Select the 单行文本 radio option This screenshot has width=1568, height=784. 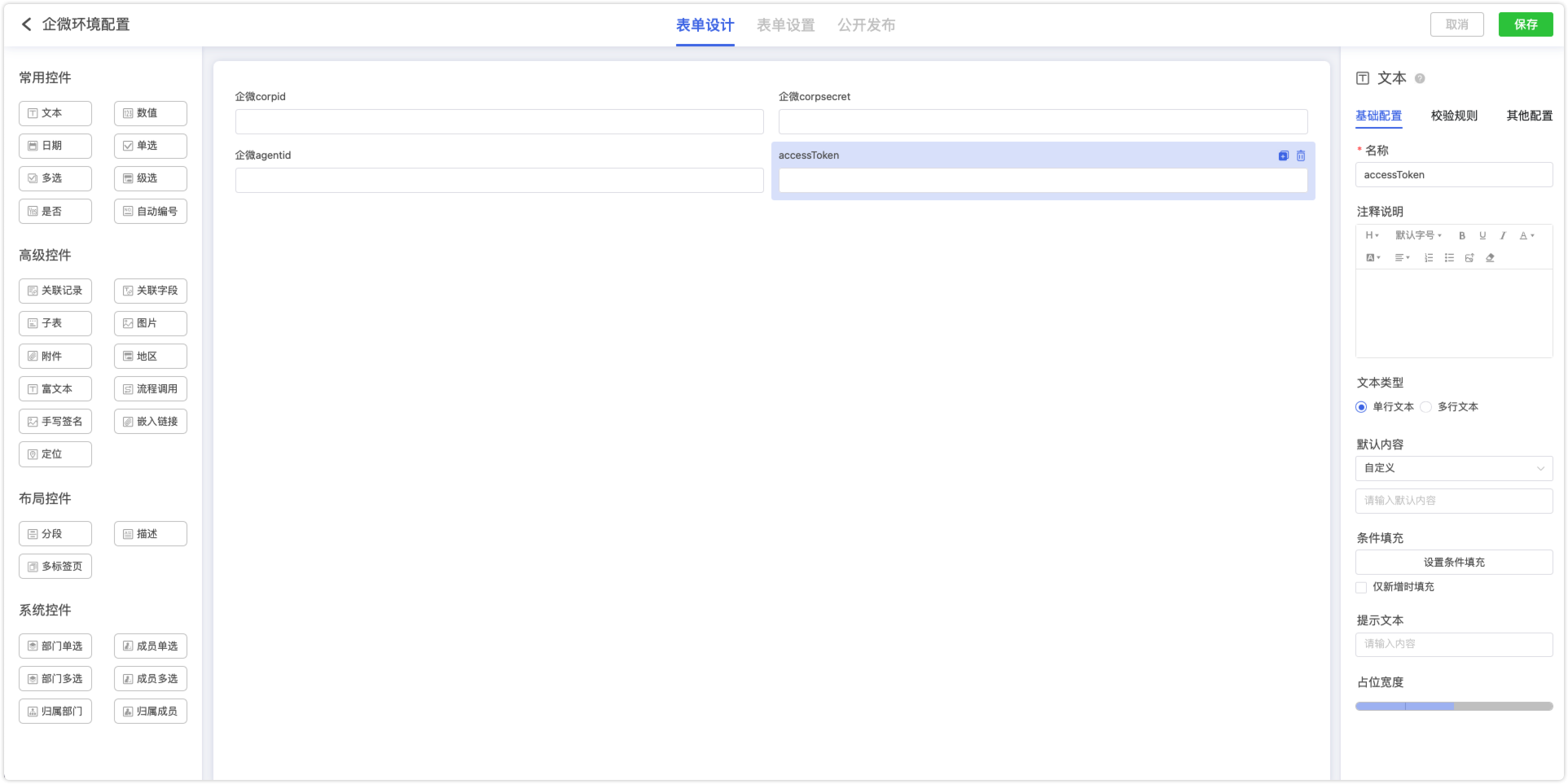pos(1361,407)
